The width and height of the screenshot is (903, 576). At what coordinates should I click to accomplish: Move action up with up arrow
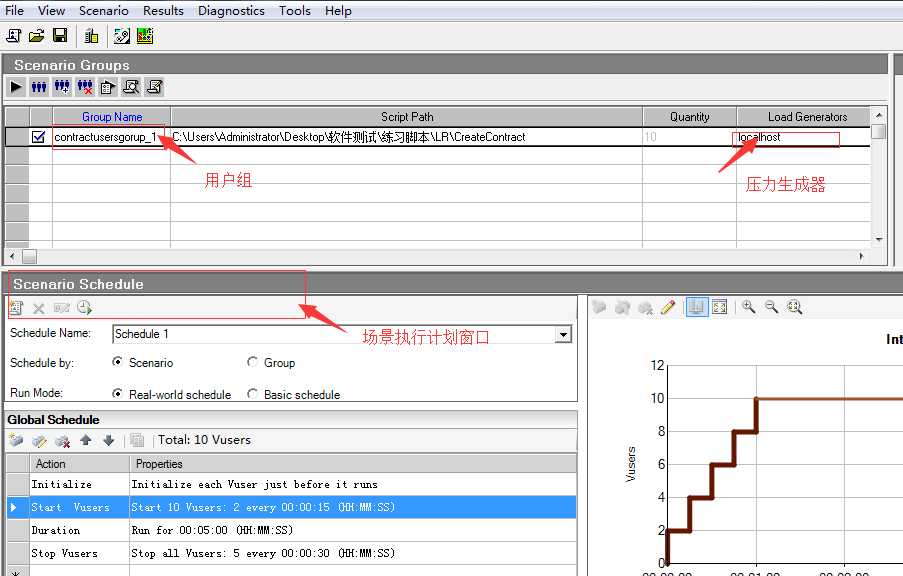[86, 441]
